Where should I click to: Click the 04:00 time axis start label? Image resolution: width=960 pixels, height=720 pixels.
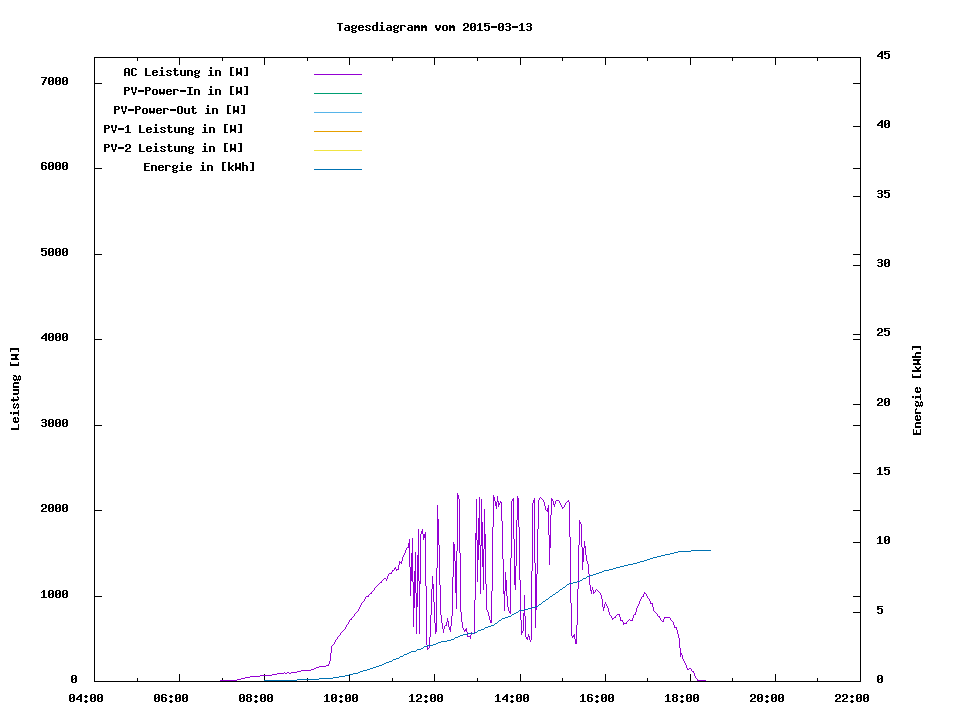(x=86, y=699)
